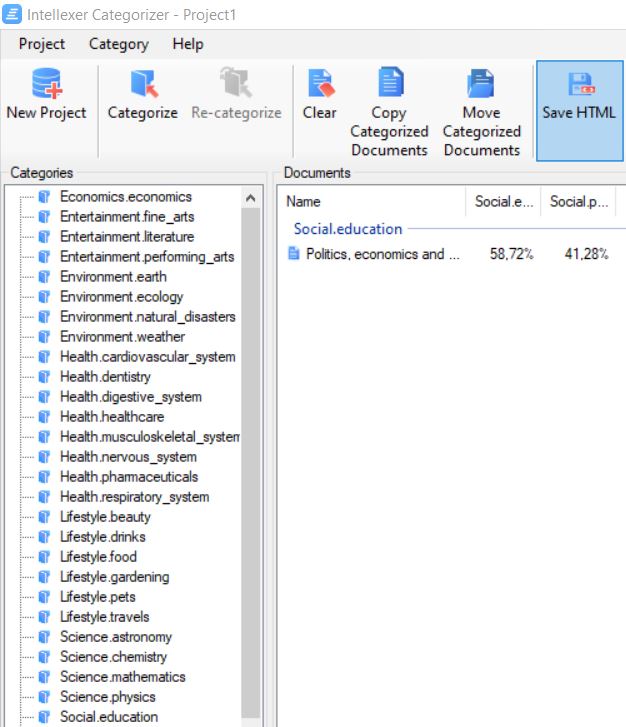Click the Social.education group header in Documents
This screenshot has width=626, height=727.
348,229
